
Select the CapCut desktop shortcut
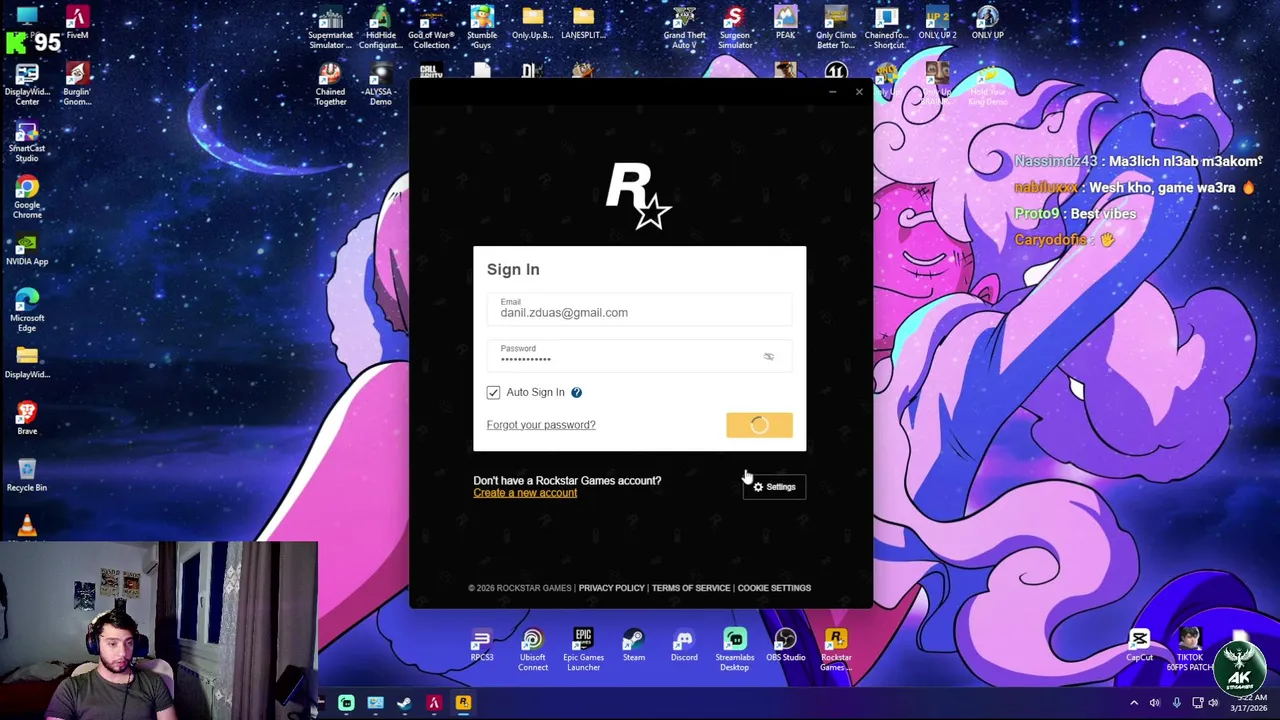1139,645
